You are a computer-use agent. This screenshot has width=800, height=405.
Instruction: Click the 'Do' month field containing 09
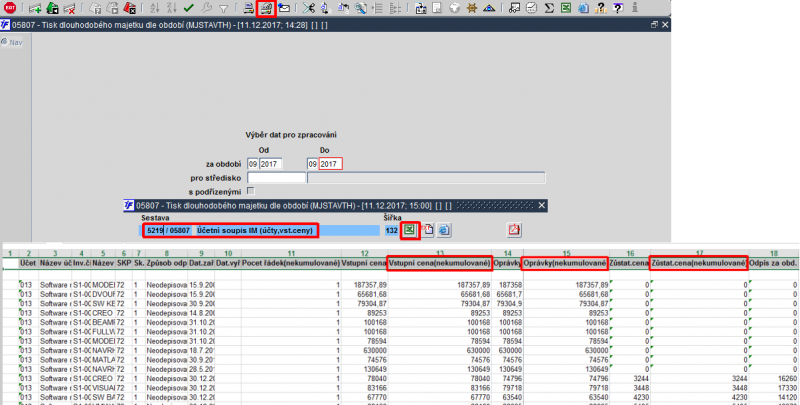(313, 164)
